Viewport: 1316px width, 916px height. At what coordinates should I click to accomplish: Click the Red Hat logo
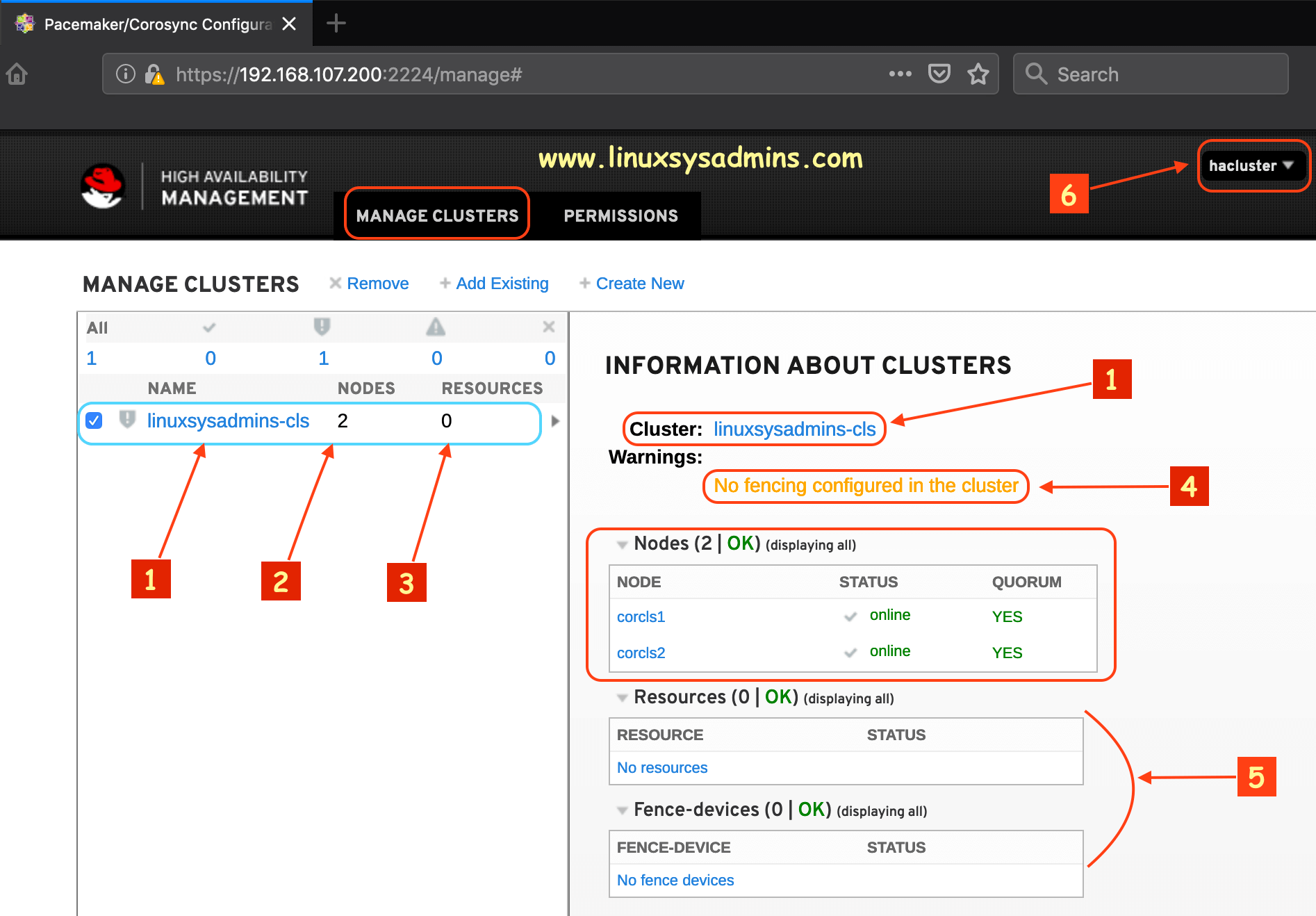[x=103, y=186]
